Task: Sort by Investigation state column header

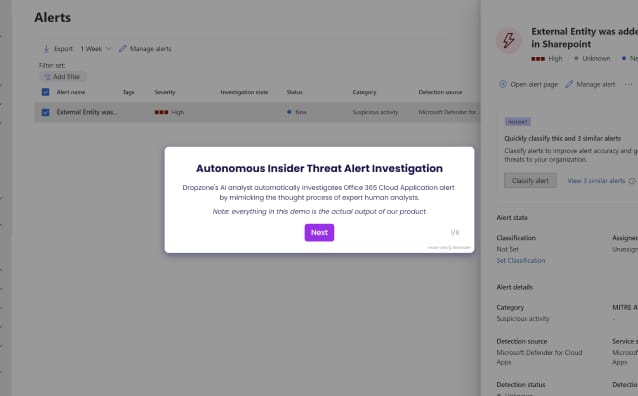Action: tap(244, 92)
